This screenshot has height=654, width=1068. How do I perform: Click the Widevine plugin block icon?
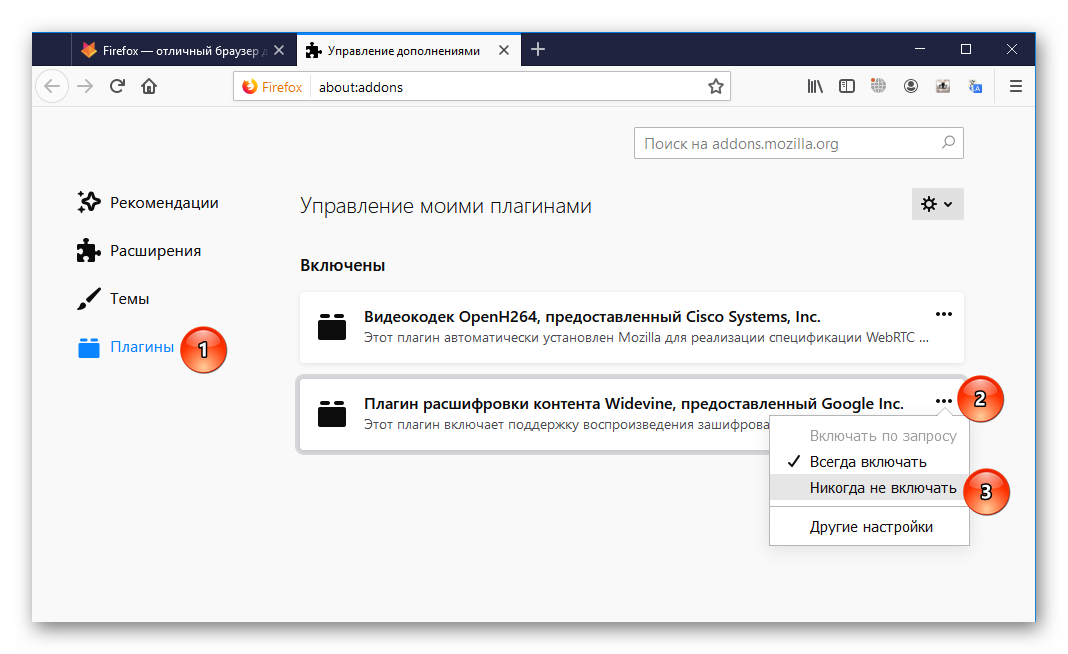click(332, 414)
